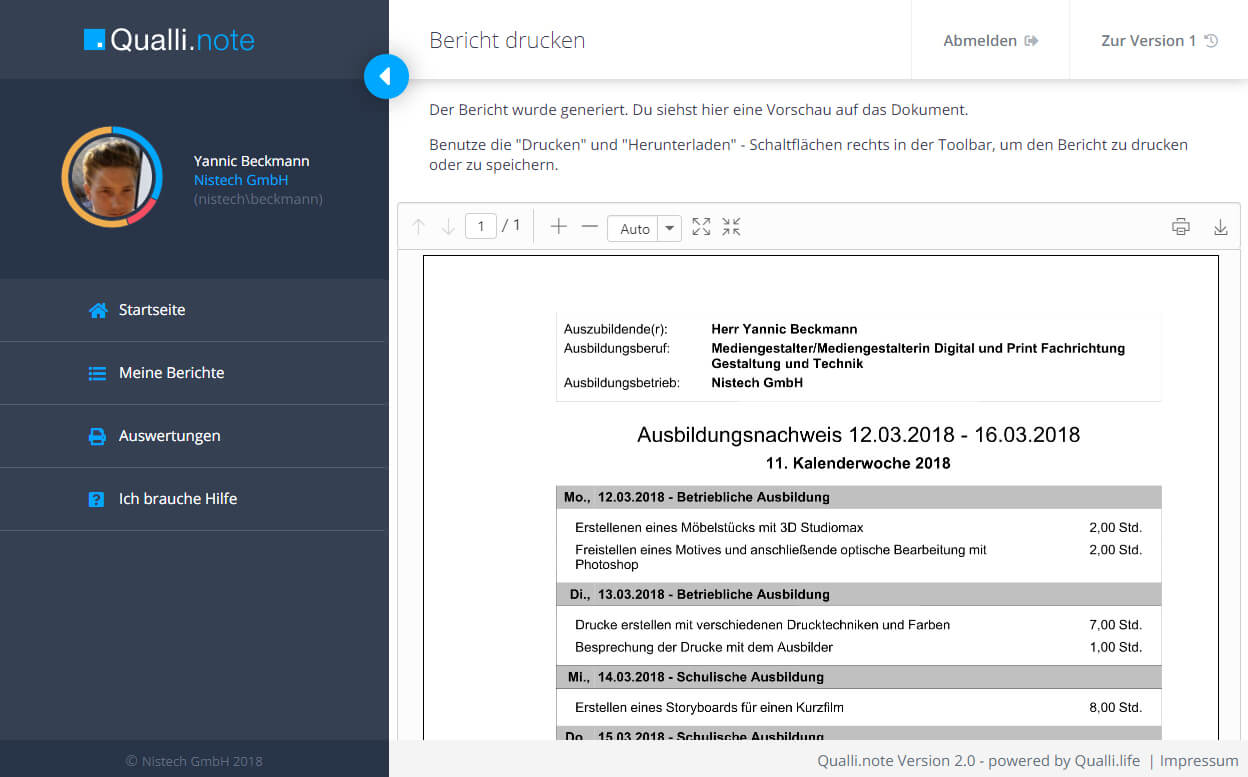This screenshot has width=1248, height=777.
Task: Click the shrink/exit fullscreen icon
Action: [732, 227]
